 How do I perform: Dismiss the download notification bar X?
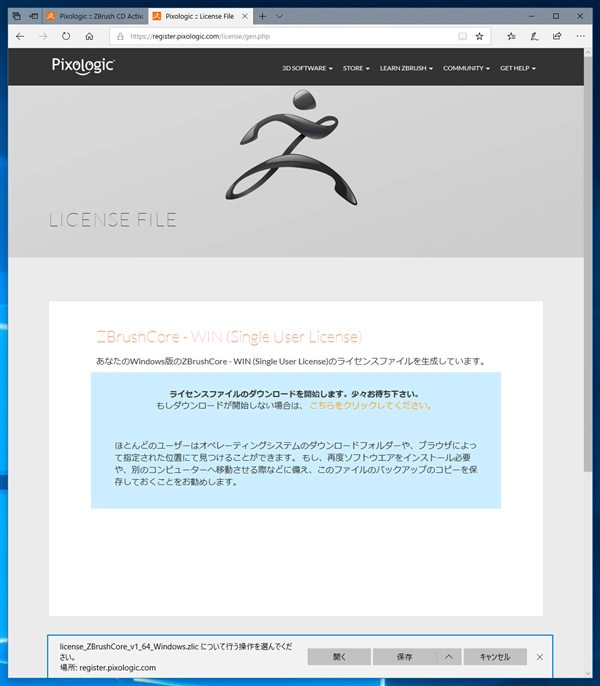[540, 657]
